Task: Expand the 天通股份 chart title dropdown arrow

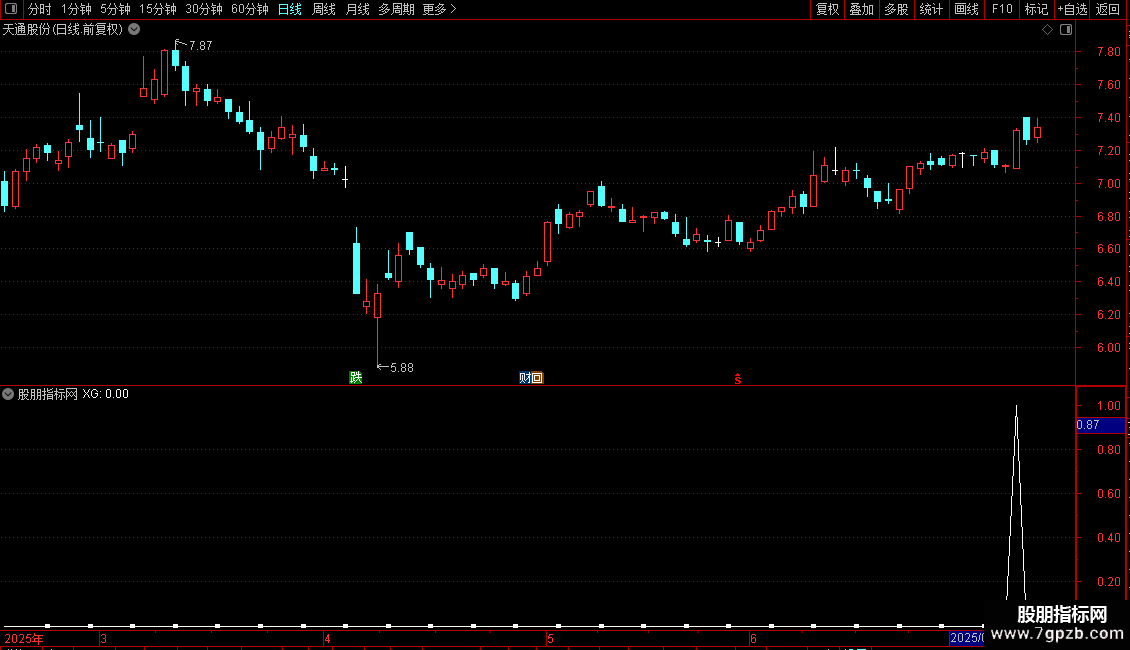Action: pos(134,30)
